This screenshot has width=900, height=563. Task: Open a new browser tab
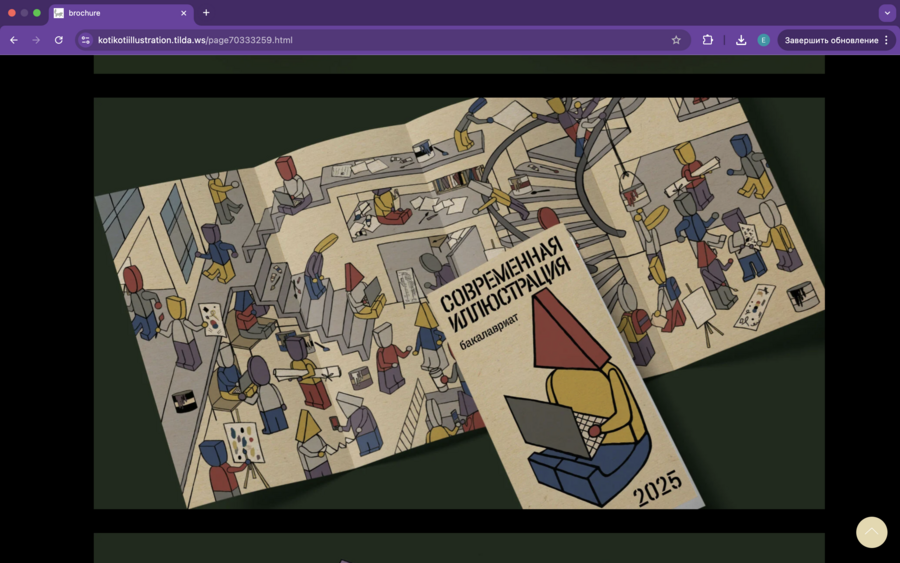pos(206,13)
